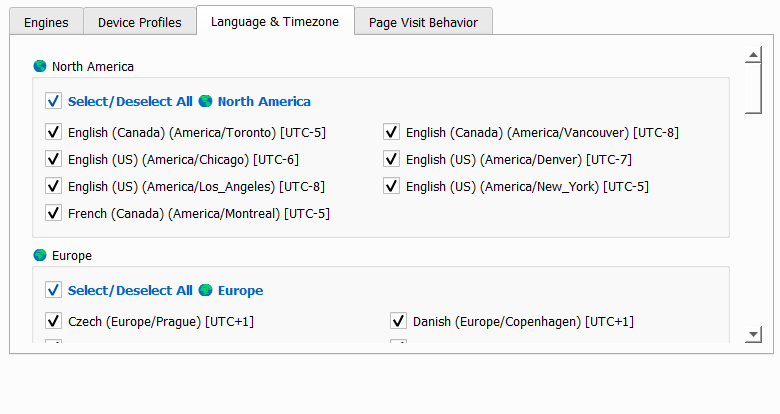Click the globe icon beside North America heading

[40, 66]
